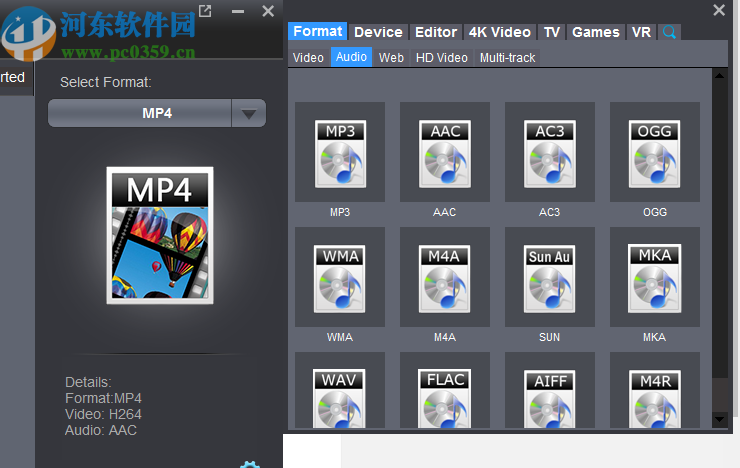The width and height of the screenshot is (740, 468).
Task: Switch to the VR tab
Action: pyautogui.click(x=641, y=32)
